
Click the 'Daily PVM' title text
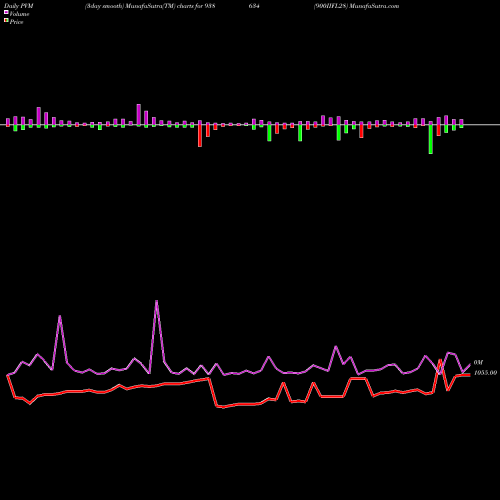coord(19,6)
